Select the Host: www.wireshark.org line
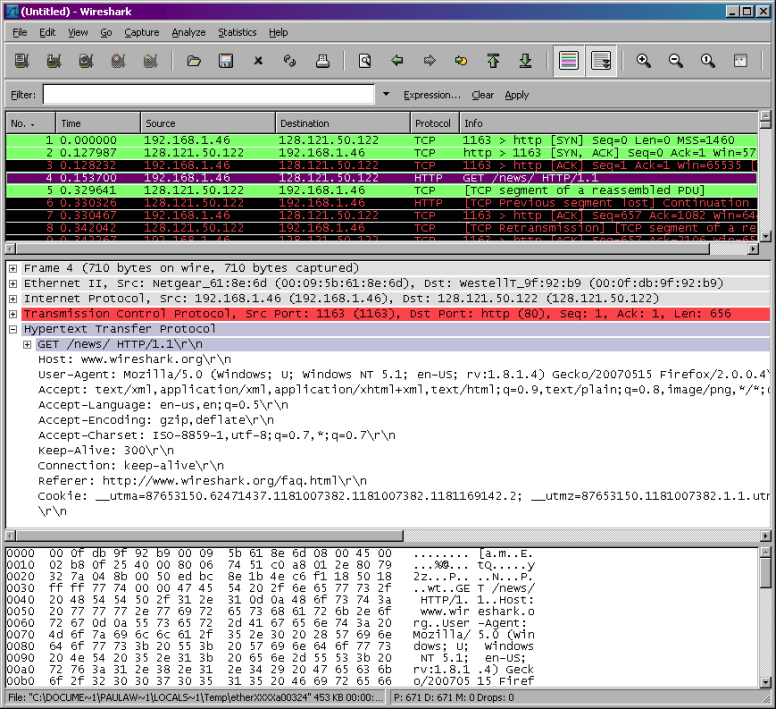 pos(135,360)
